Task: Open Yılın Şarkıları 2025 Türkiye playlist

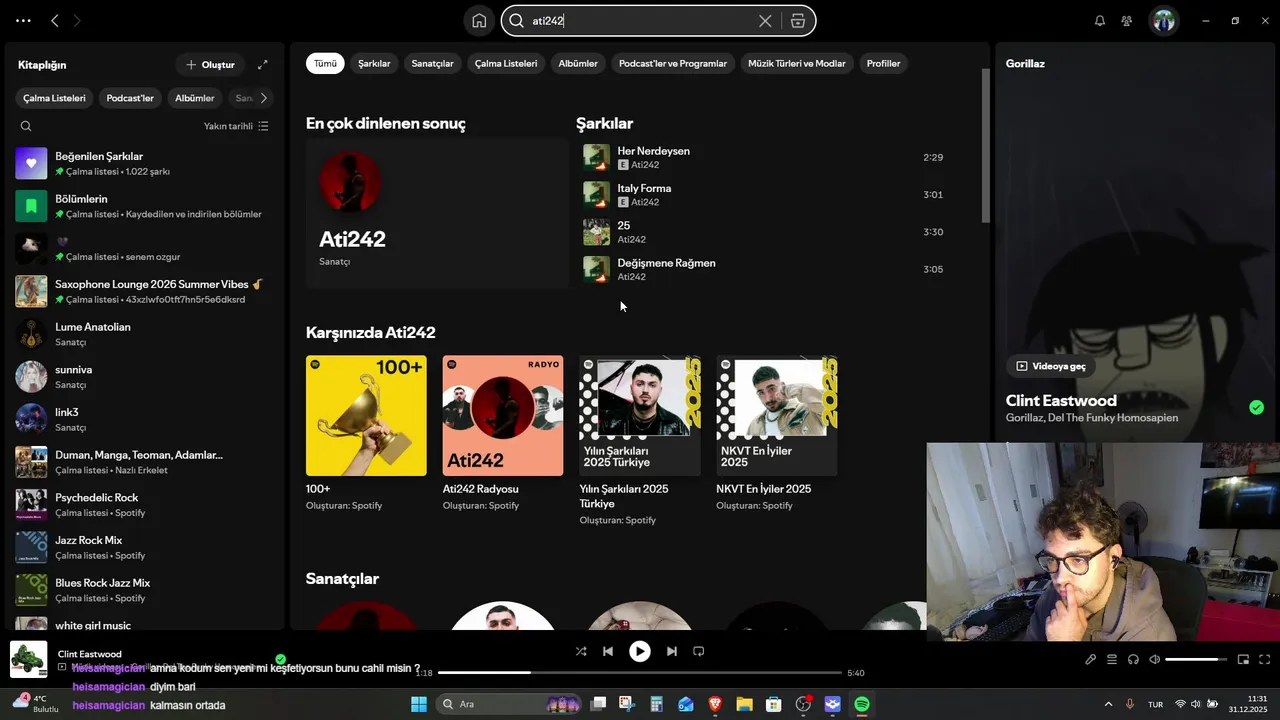Action: click(x=640, y=440)
